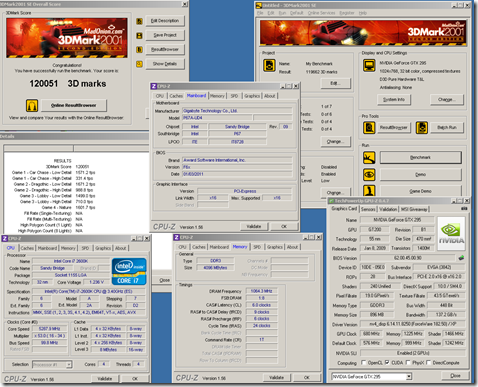
Task: Click the Demo eye icon
Action: tap(369, 174)
